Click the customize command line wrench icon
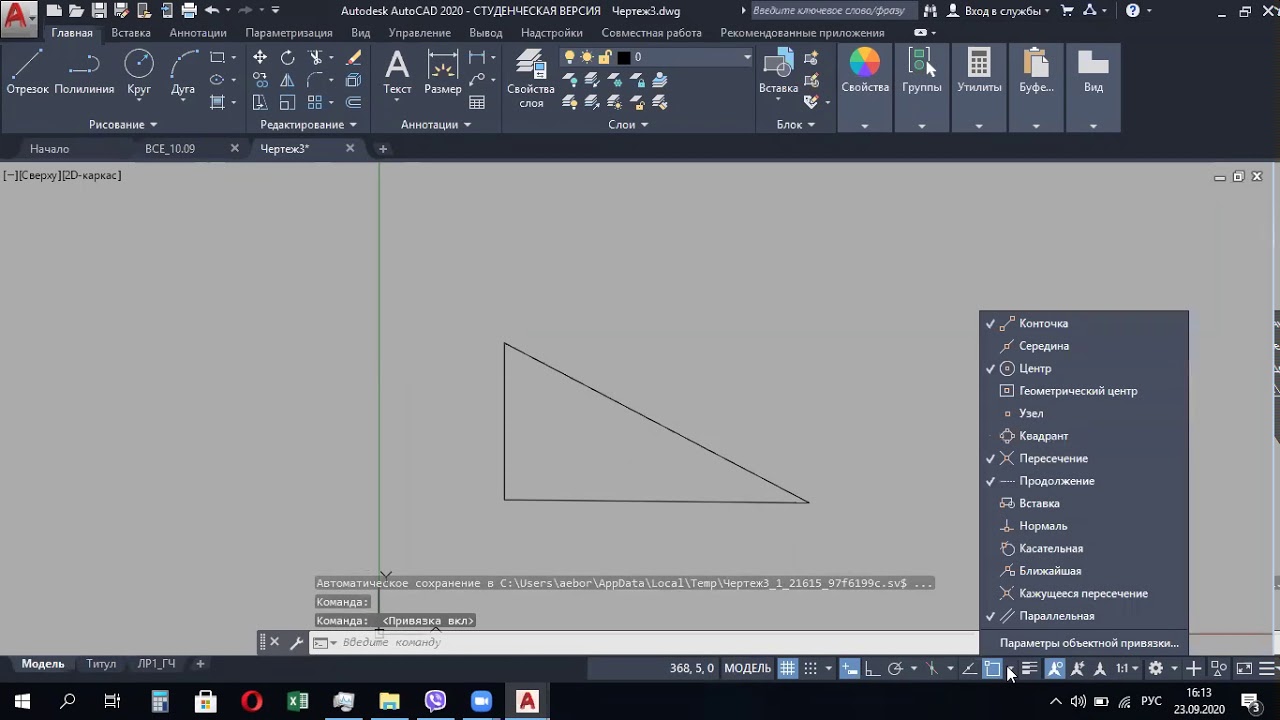The image size is (1280, 720). pos(296,642)
